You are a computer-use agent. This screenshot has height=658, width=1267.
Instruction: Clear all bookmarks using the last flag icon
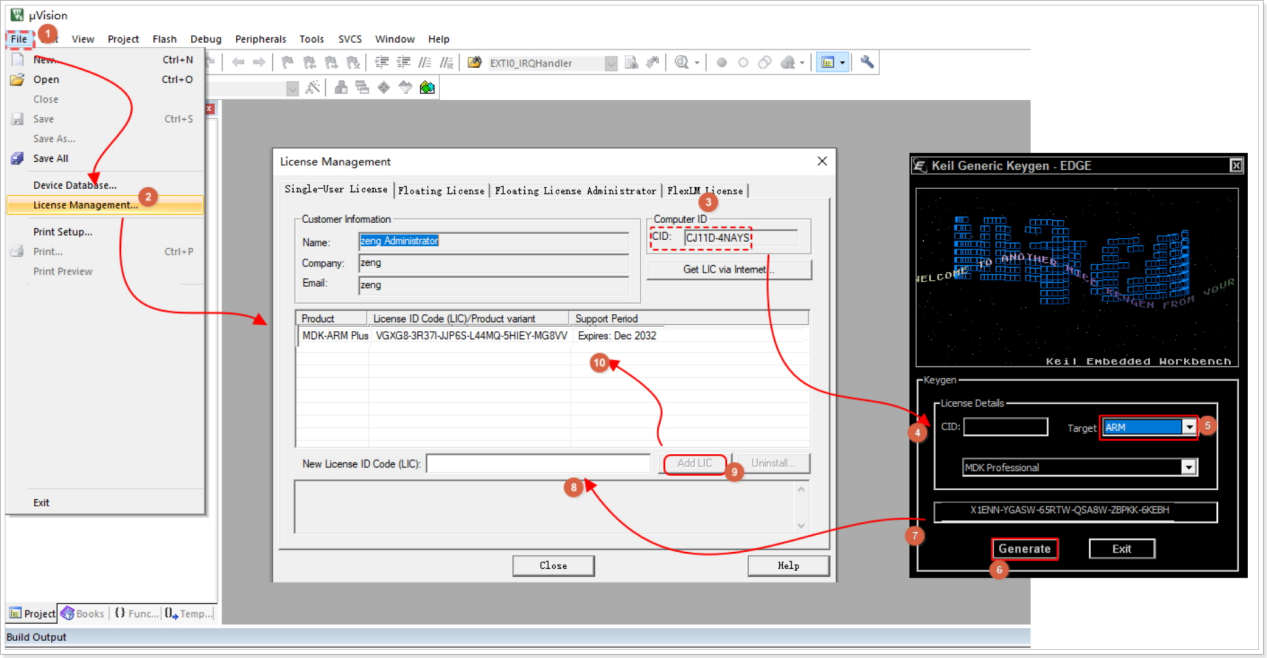coord(352,62)
